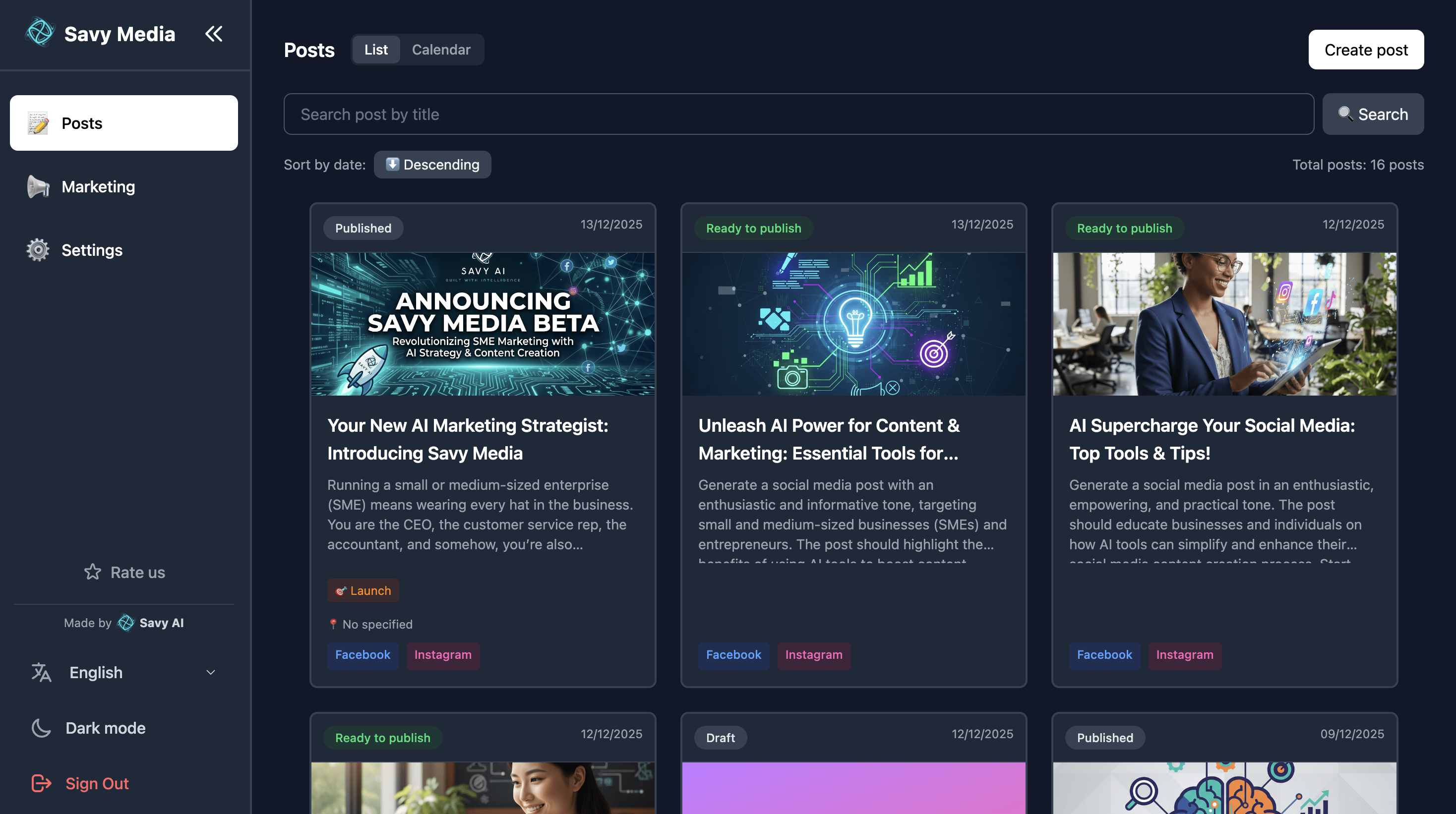Collapse the sidebar with the double chevron
Viewport: 1456px width, 814px height.
coord(214,33)
